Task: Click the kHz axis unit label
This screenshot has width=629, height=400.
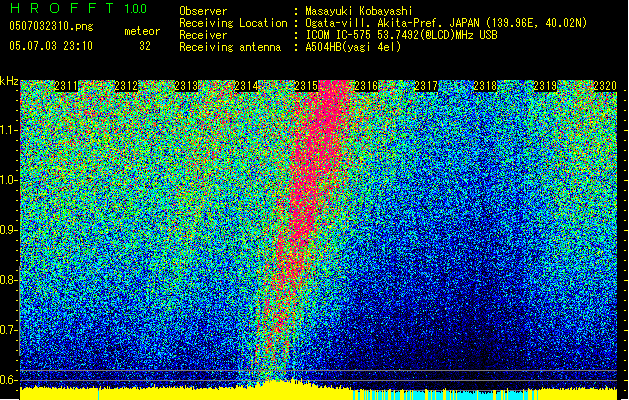Action: (9, 81)
